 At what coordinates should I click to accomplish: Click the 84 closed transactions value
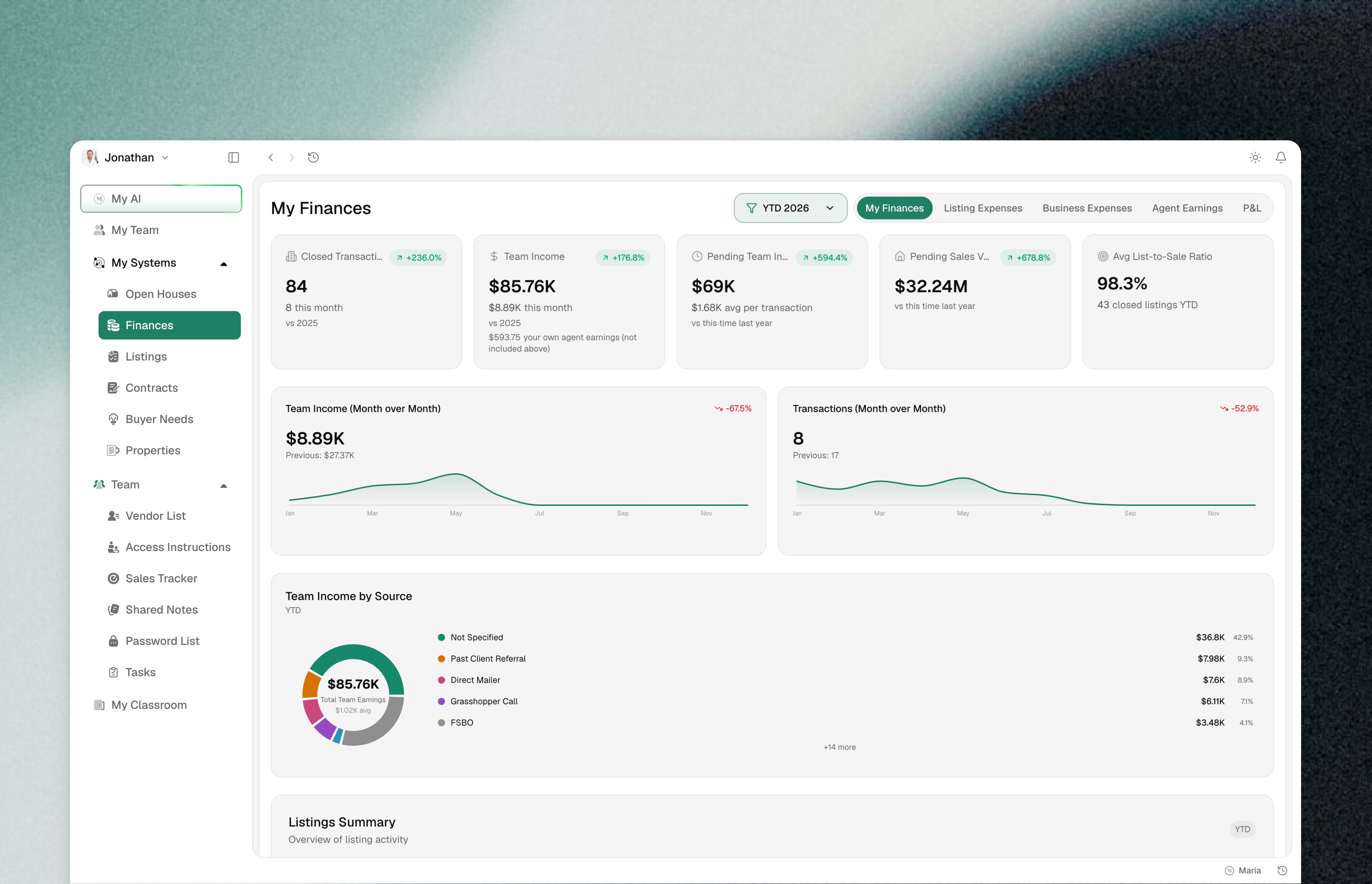coord(297,286)
